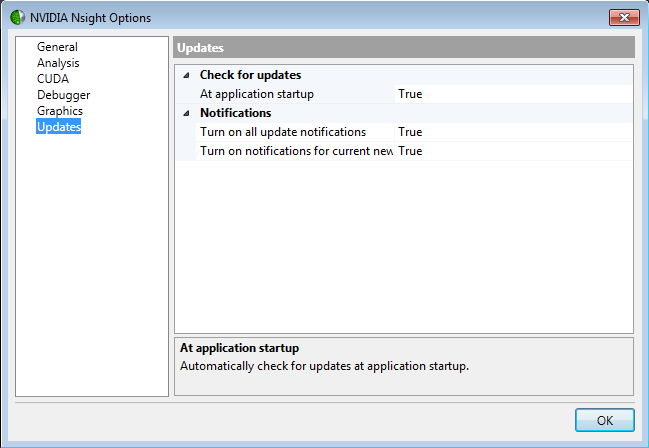The image size is (649, 448).
Task: Collapse the Notifications section triangle
Action: point(185,113)
